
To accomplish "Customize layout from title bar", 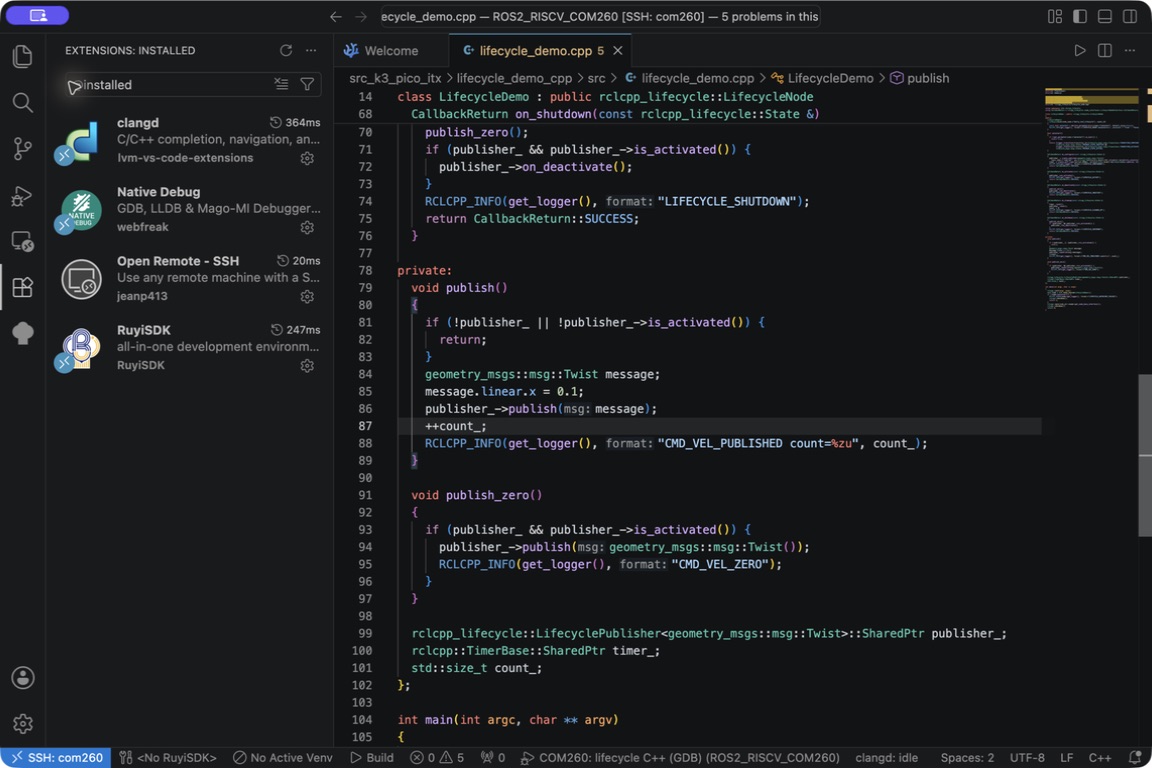I will pyautogui.click(x=1055, y=16).
